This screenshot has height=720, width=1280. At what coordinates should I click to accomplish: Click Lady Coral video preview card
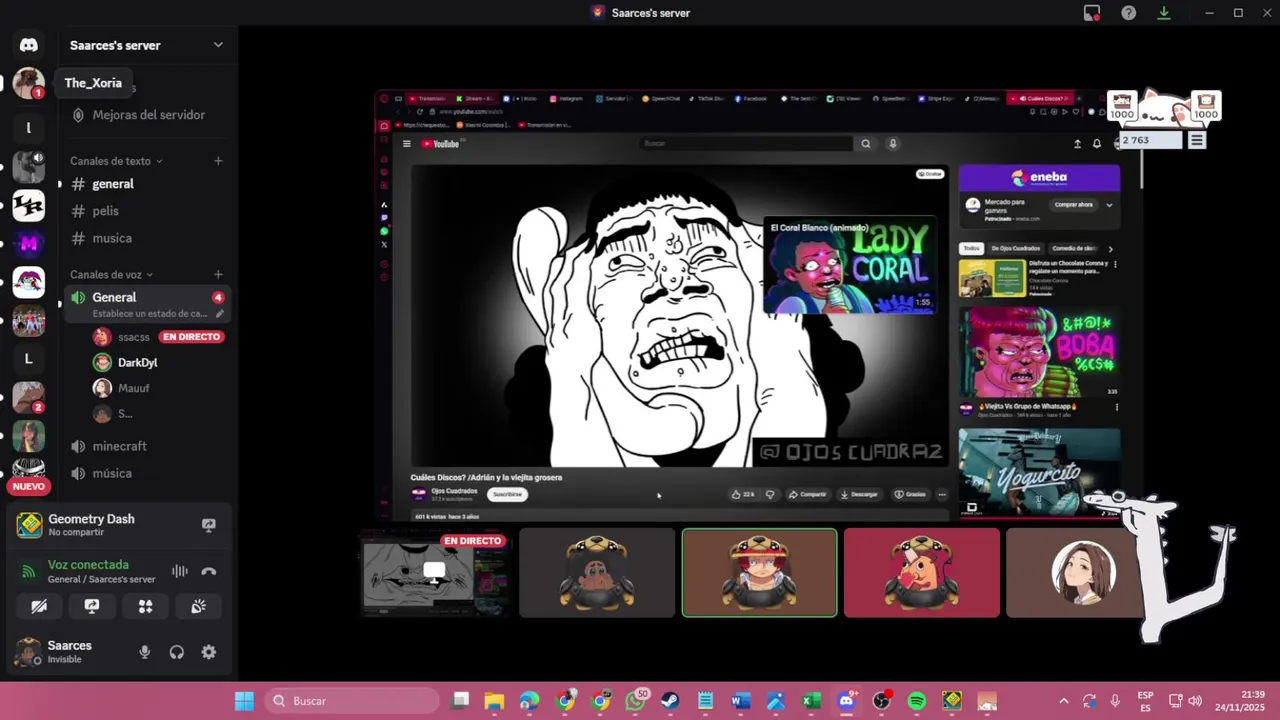click(x=849, y=267)
